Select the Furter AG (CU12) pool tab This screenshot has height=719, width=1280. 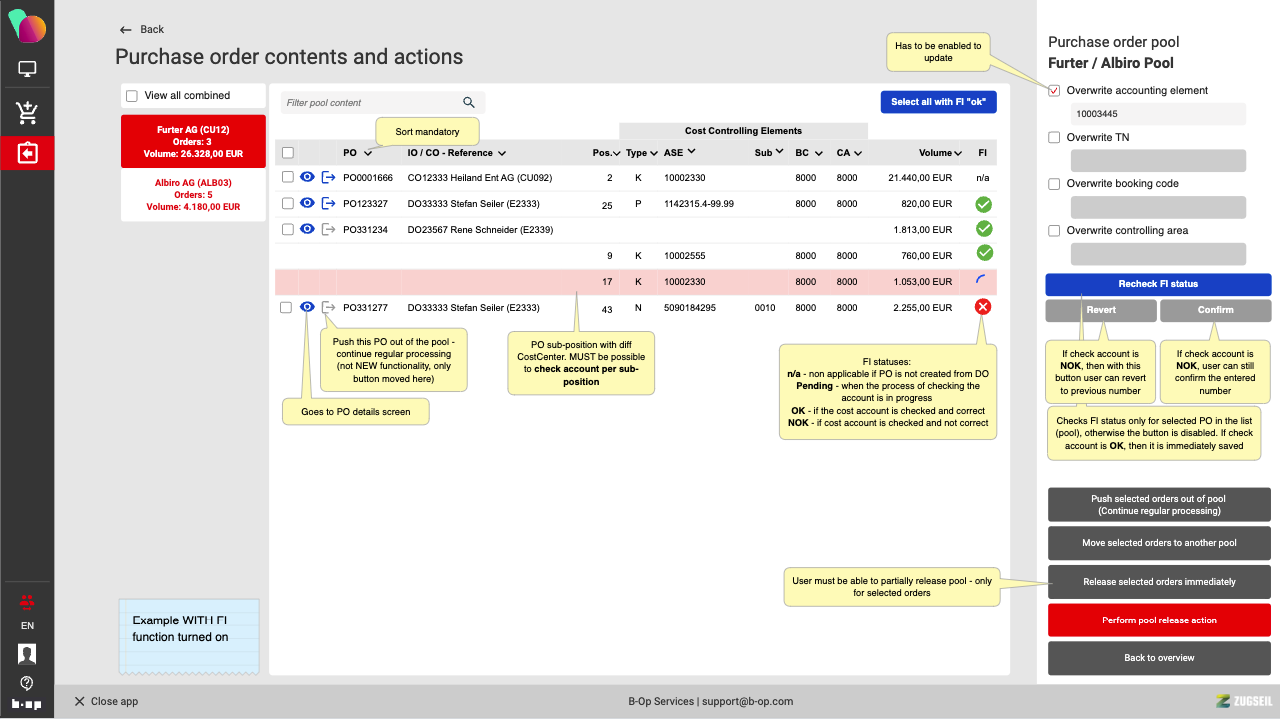[193, 141]
